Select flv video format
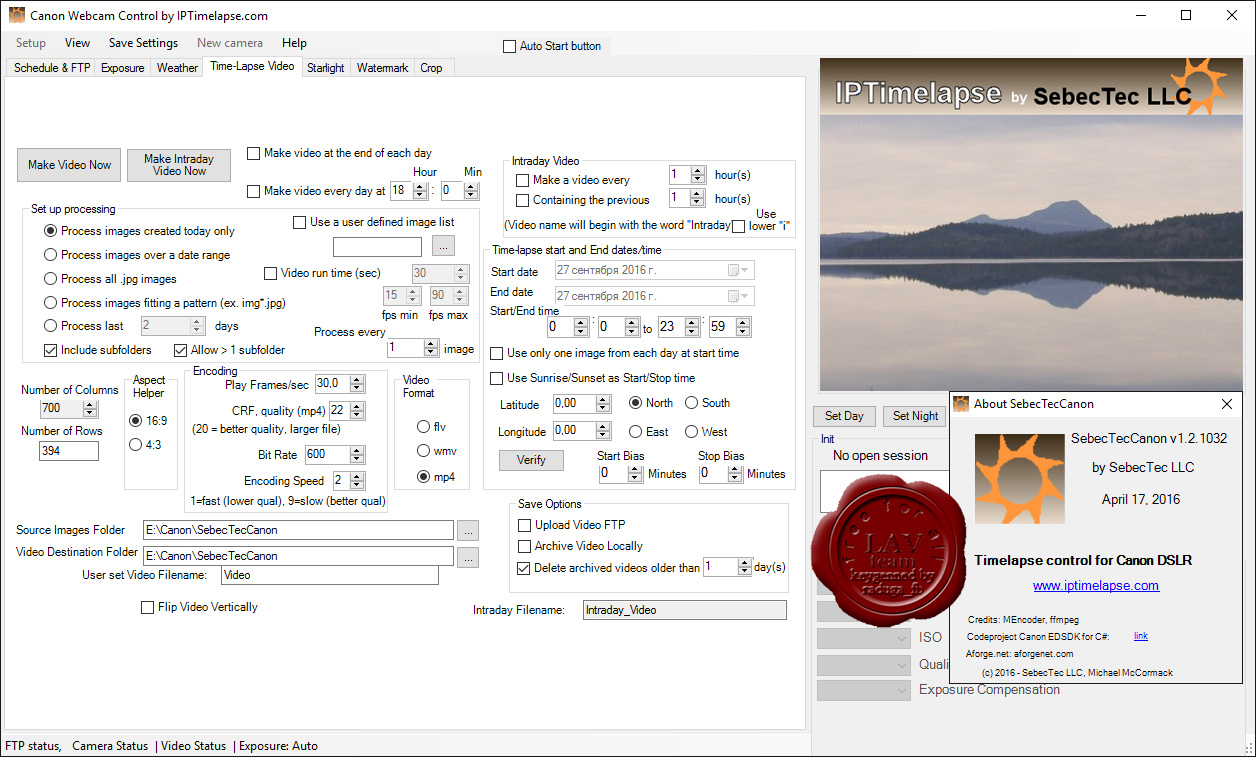Viewport: 1256px width, 757px height. [x=424, y=427]
